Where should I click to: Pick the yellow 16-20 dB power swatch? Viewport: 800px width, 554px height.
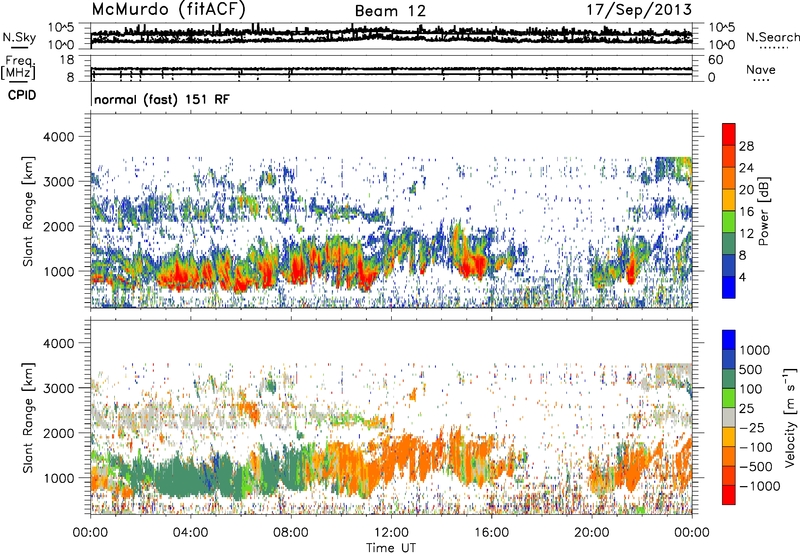coord(729,200)
